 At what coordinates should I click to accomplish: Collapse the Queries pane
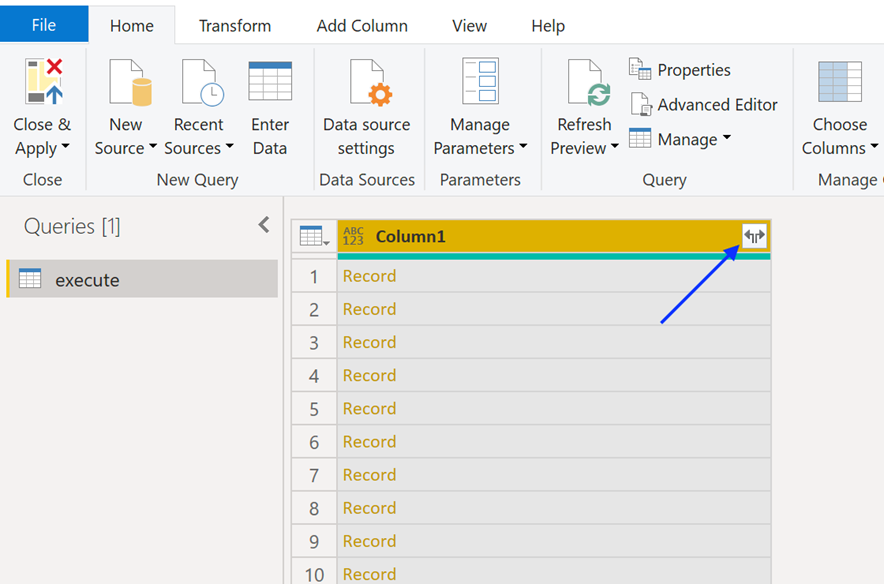pyautogui.click(x=263, y=225)
